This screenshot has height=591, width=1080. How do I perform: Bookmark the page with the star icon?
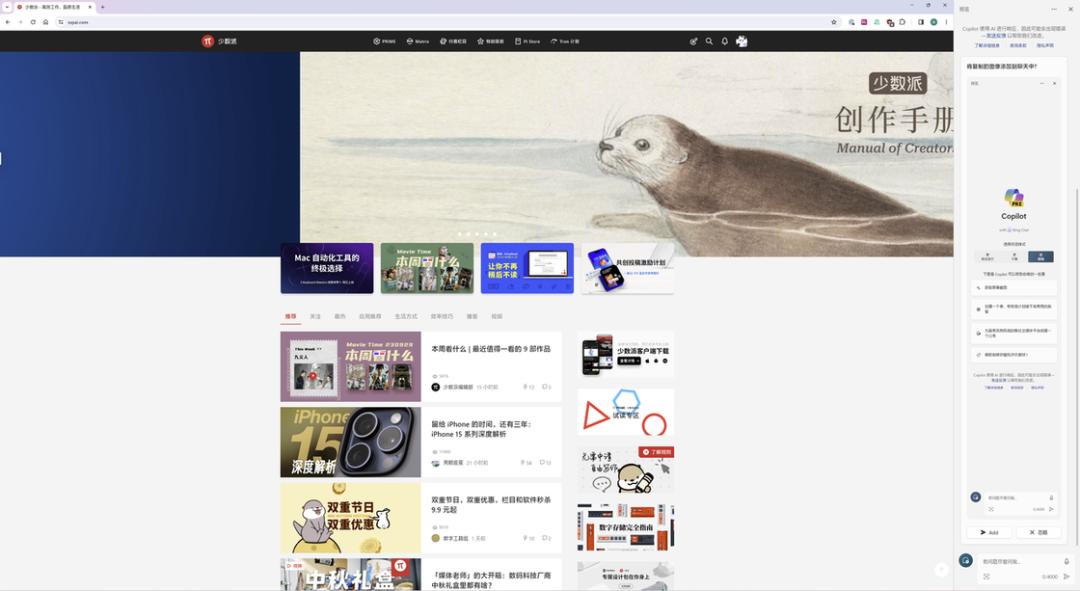click(x=833, y=22)
